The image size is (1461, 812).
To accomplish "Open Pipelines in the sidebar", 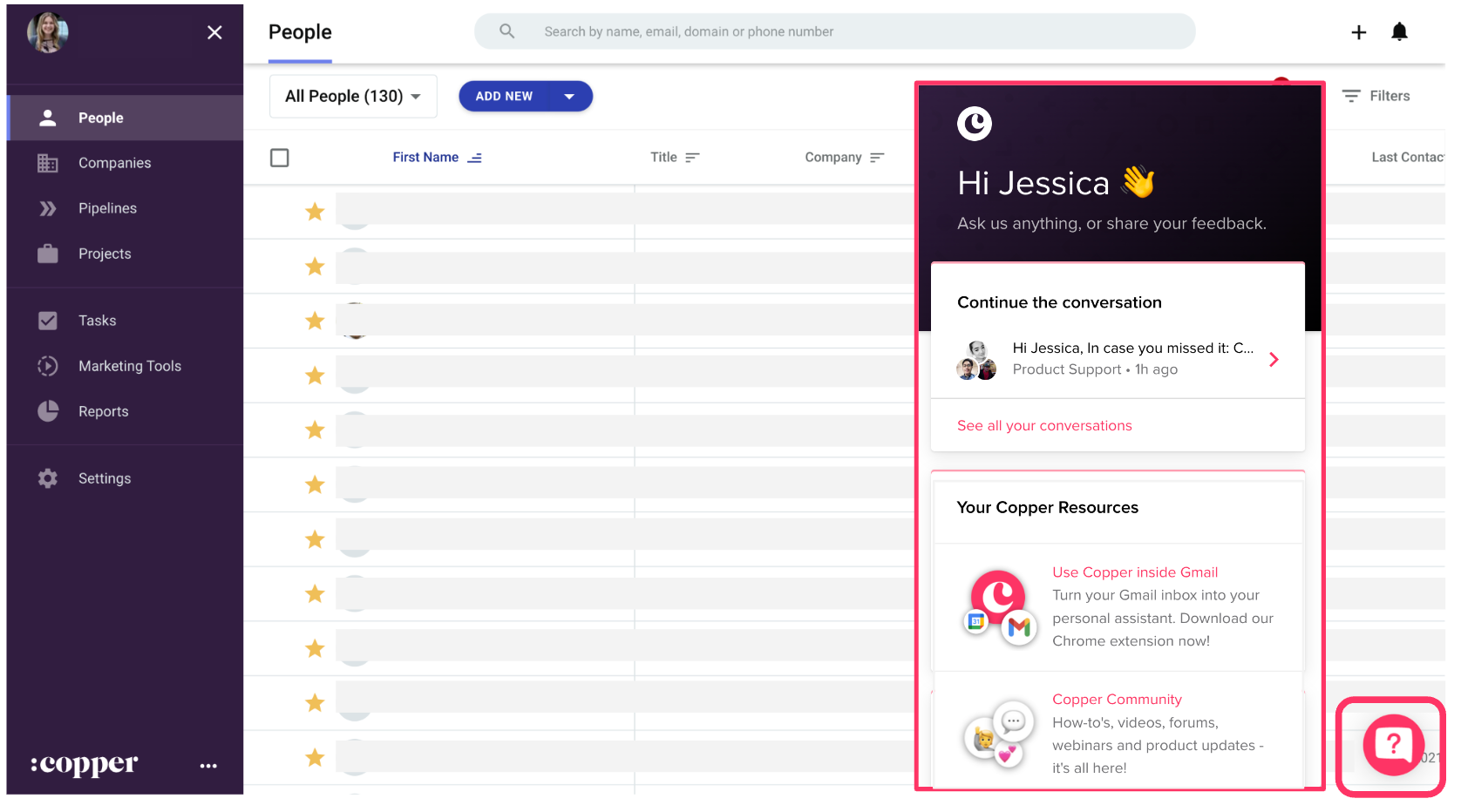I will pos(125,208).
